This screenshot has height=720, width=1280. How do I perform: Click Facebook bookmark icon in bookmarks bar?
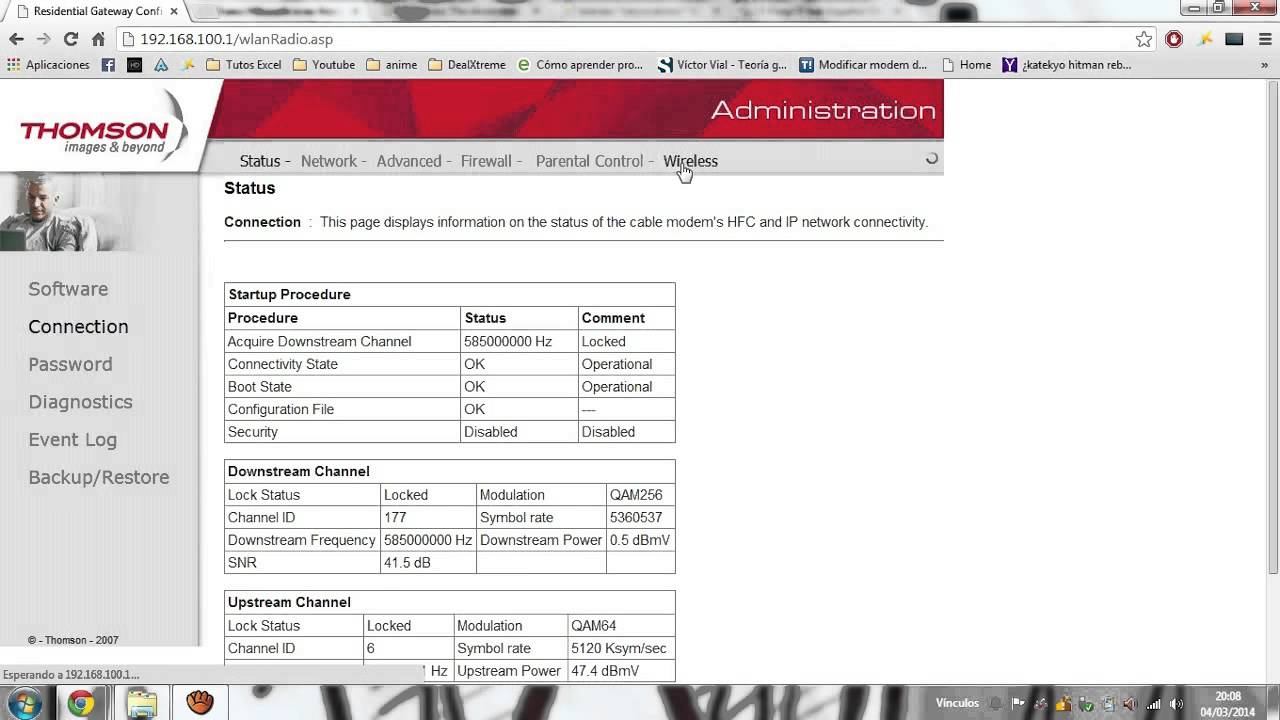coord(108,65)
